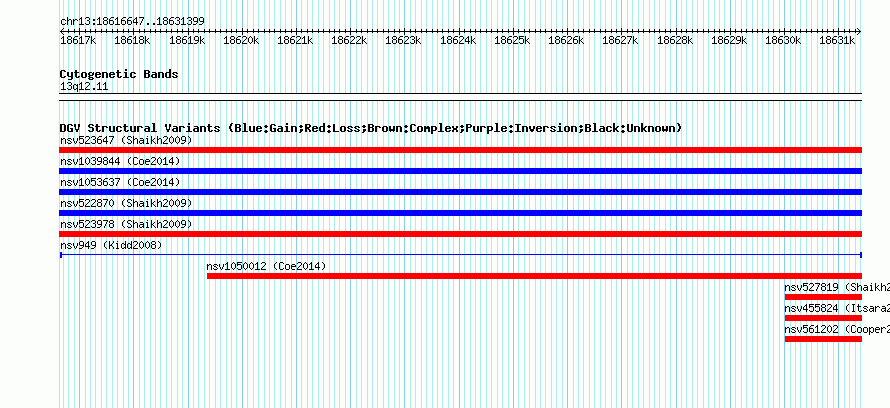Click the 18623k ruler tick label
The height and width of the screenshot is (408, 890).
(x=403, y=40)
